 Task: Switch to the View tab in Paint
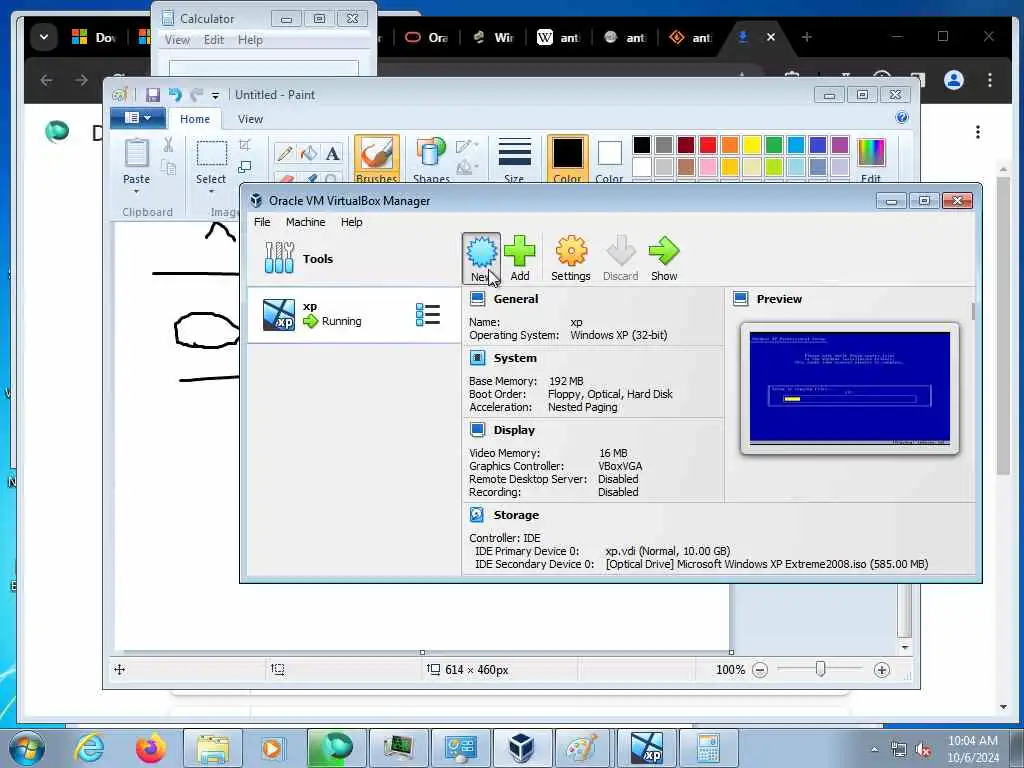pos(250,119)
